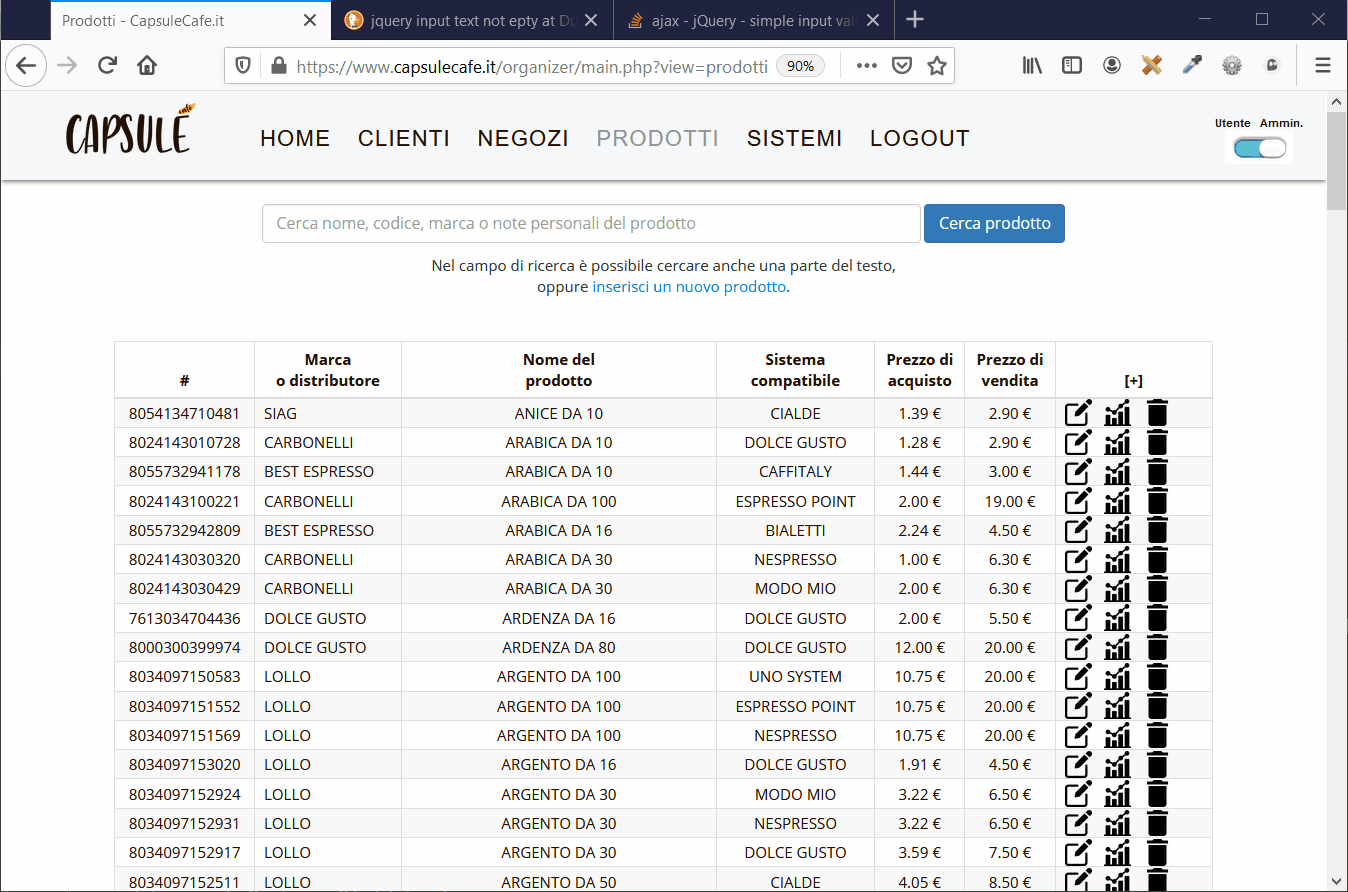The height and width of the screenshot is (892, 1348).
Task: Edit ARGENTO DA 100 Espresso Point row
Action: click(1078, 706)
